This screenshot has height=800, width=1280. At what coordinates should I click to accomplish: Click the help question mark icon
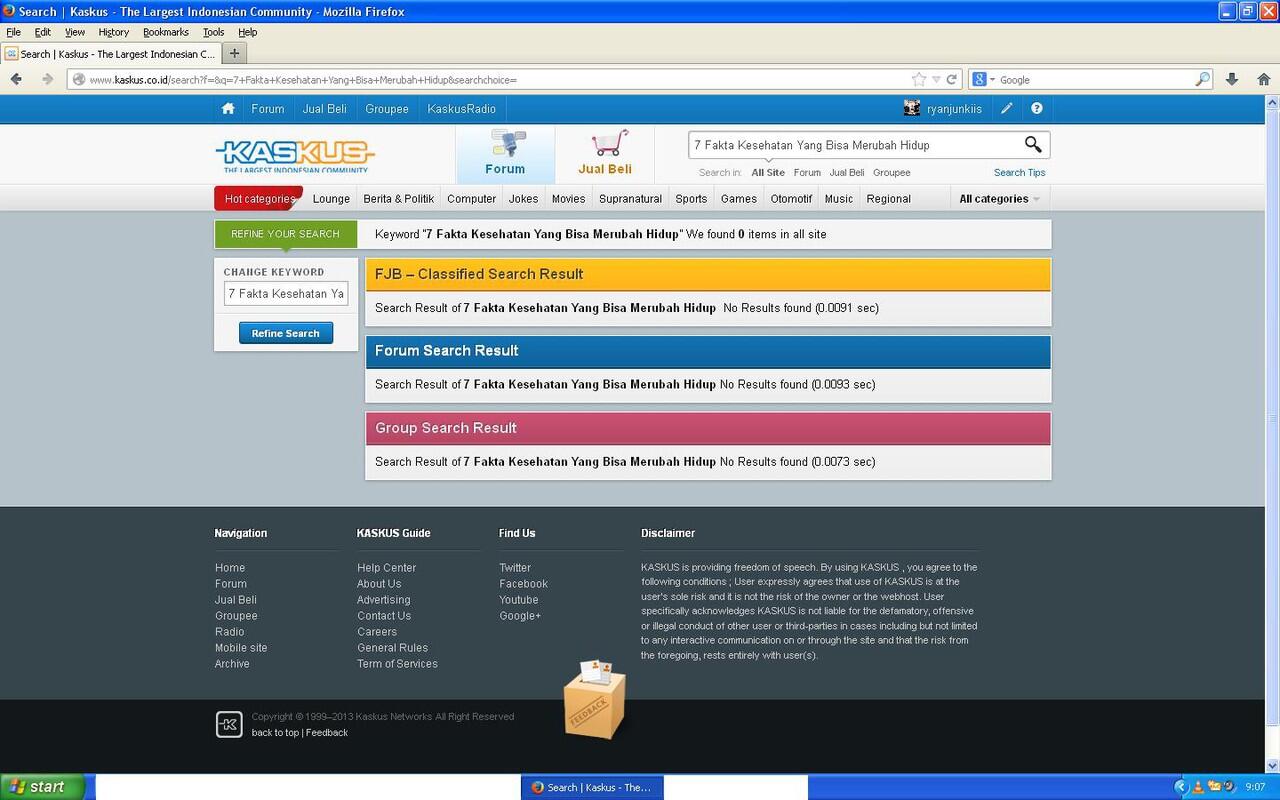(1037, 108)
